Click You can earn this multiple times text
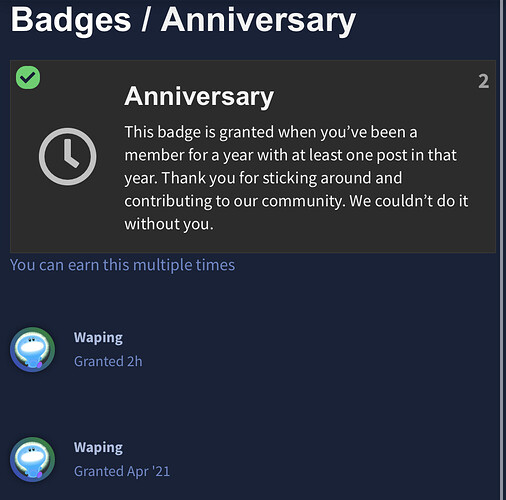 [122, 265]
